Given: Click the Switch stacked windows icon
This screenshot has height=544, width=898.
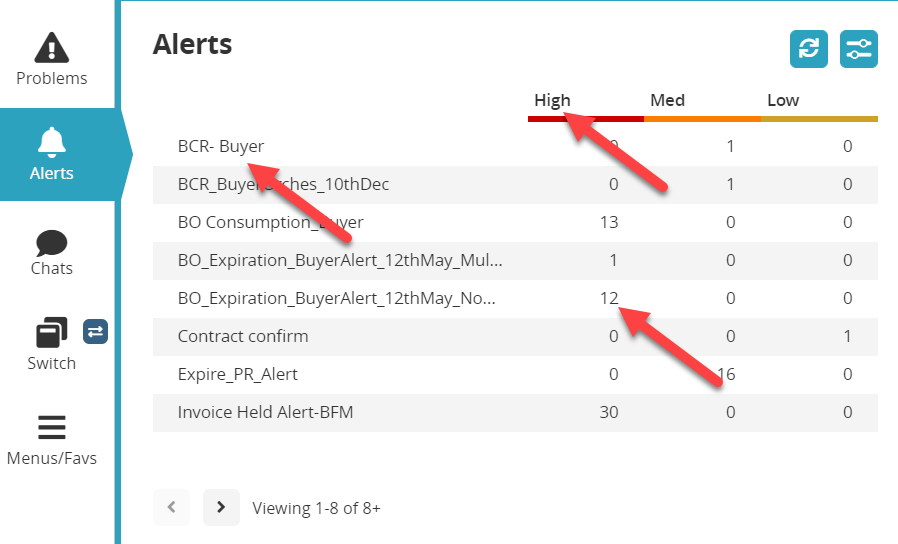Looking at the screenshot, I should (x=51, y=333).
